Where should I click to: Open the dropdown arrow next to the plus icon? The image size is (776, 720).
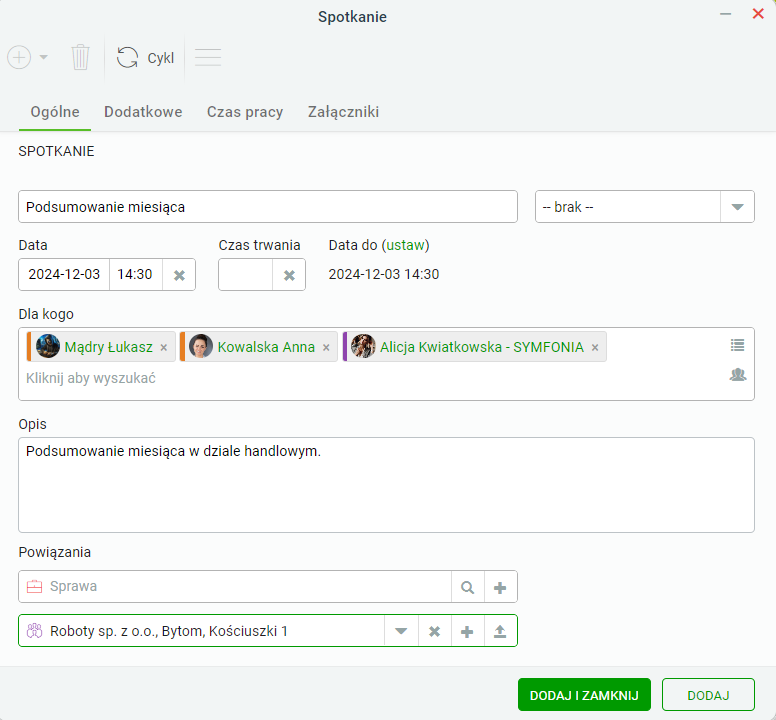point(44,57)
